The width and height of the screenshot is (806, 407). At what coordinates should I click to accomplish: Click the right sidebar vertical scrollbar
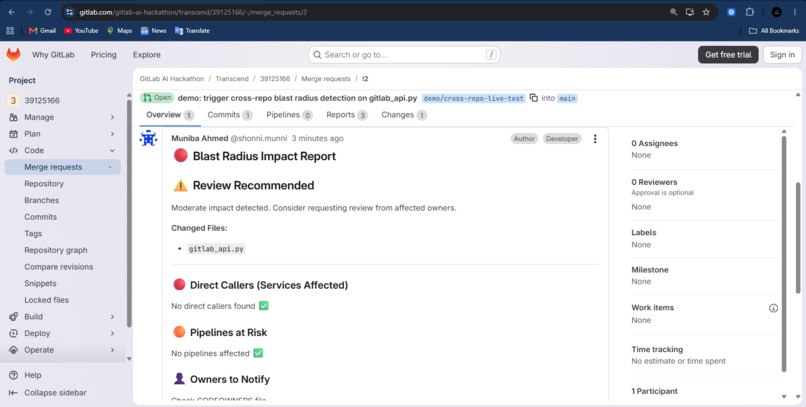coord(784,252)
